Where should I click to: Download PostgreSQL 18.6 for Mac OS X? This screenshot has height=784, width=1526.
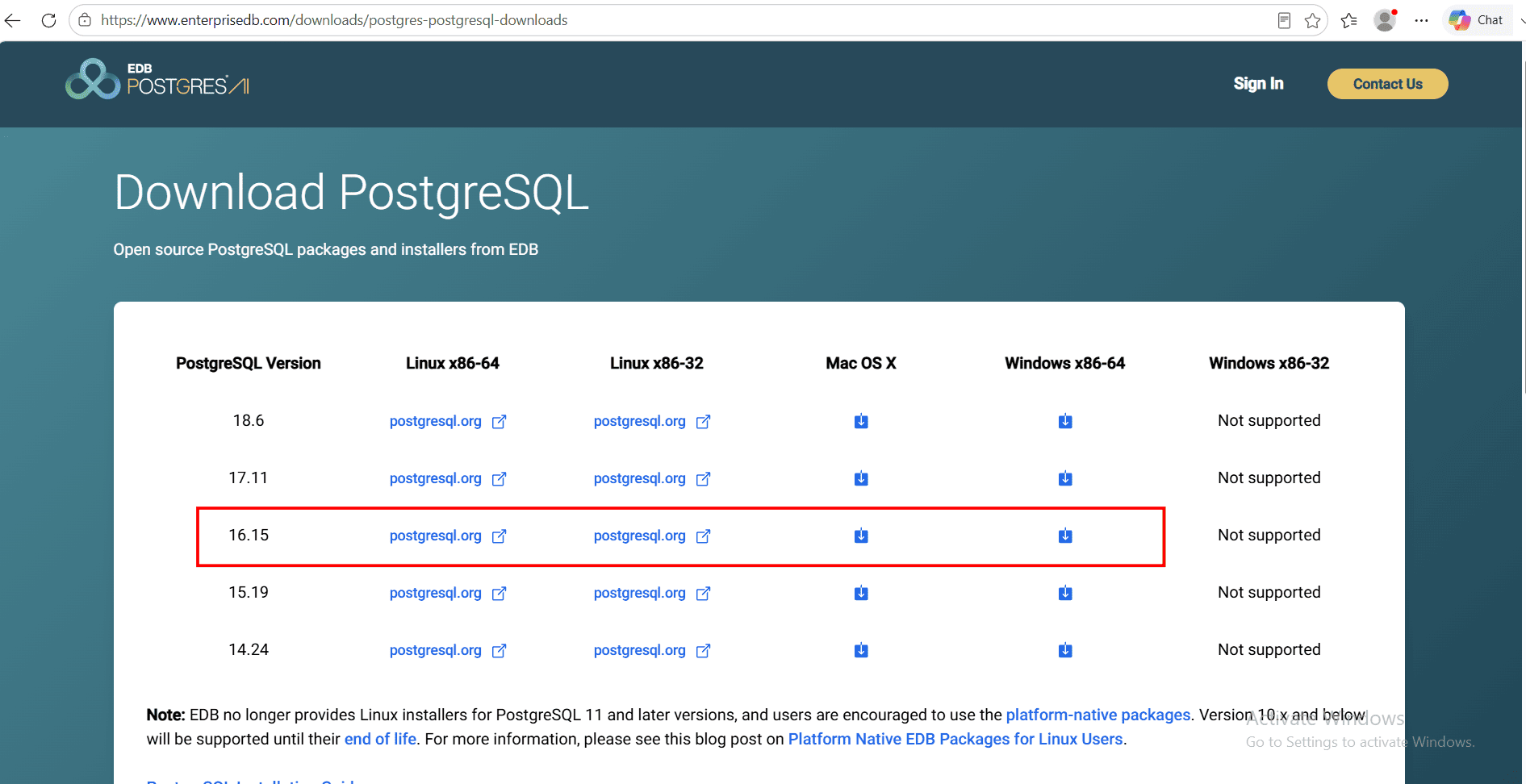861,421
